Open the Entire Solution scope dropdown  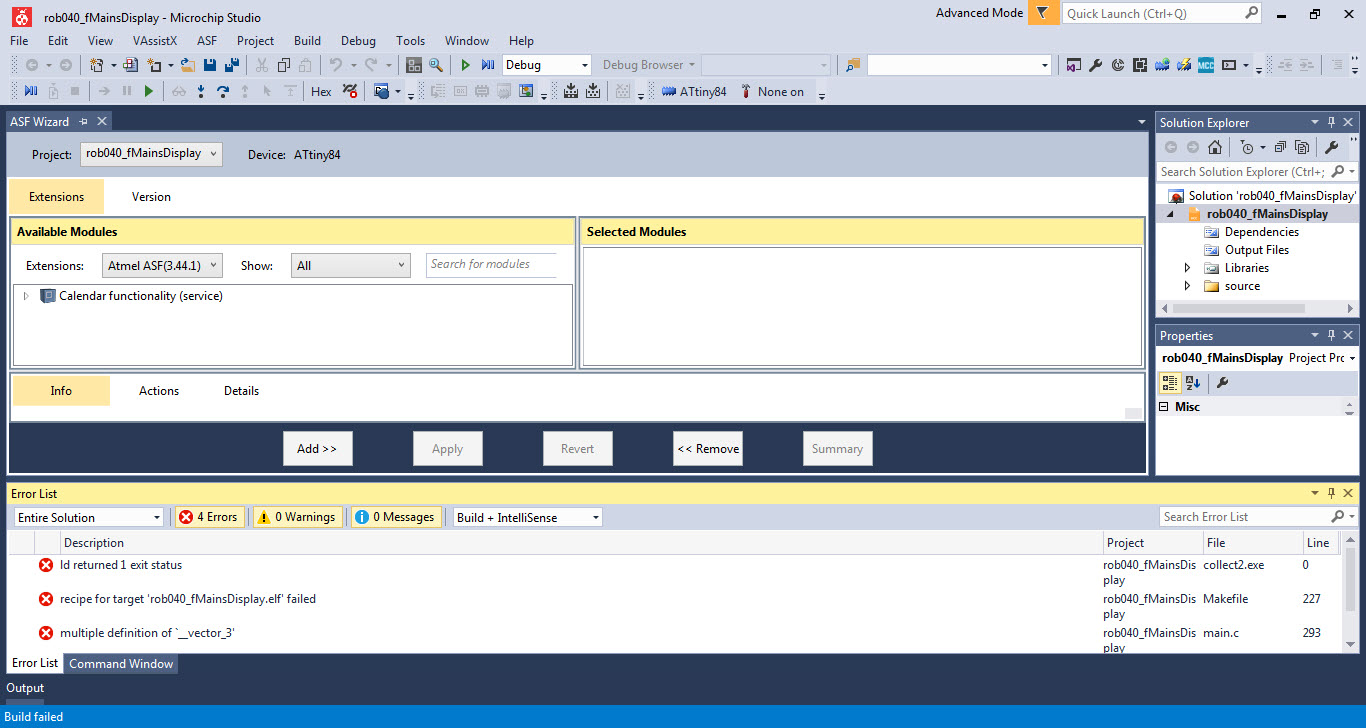point(89,517)
